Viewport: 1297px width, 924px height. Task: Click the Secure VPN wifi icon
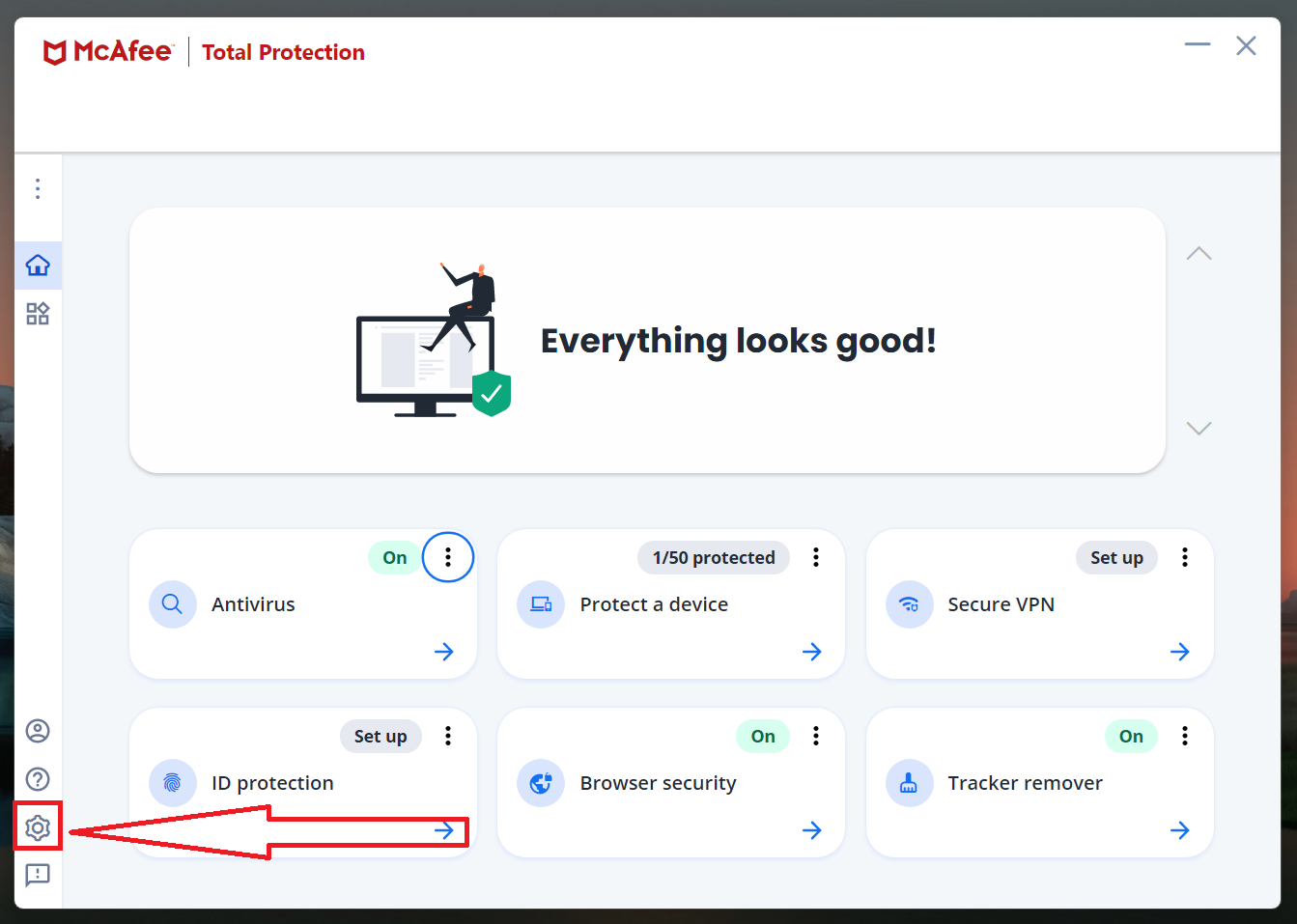pos(909,604)
